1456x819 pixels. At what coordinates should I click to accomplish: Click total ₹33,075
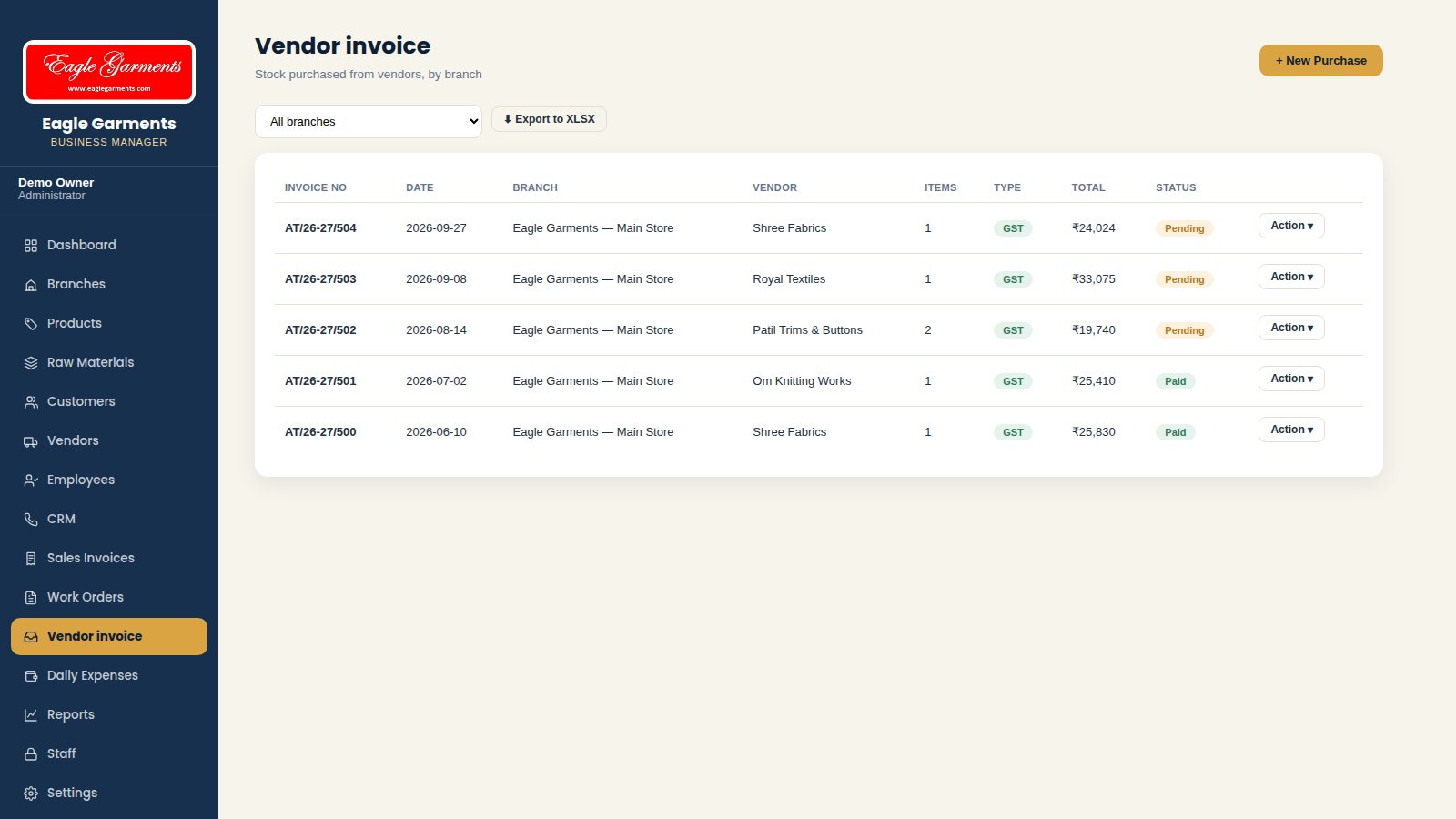tap(1094, 279)
